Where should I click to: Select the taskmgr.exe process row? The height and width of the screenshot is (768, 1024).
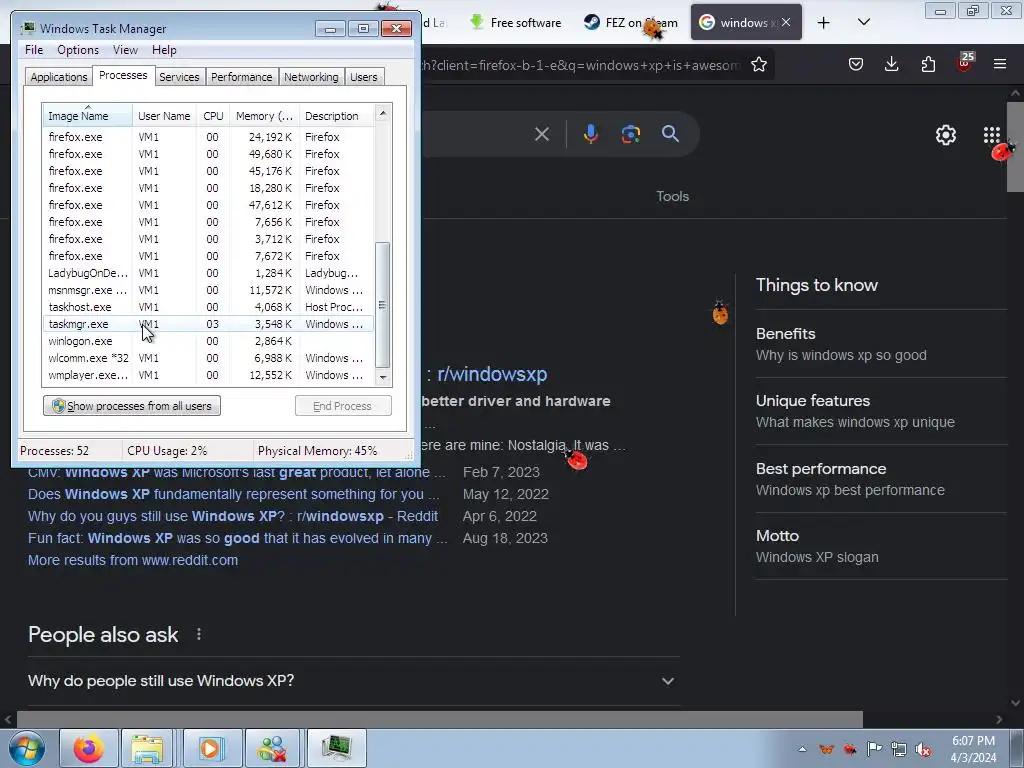(208, 324)
